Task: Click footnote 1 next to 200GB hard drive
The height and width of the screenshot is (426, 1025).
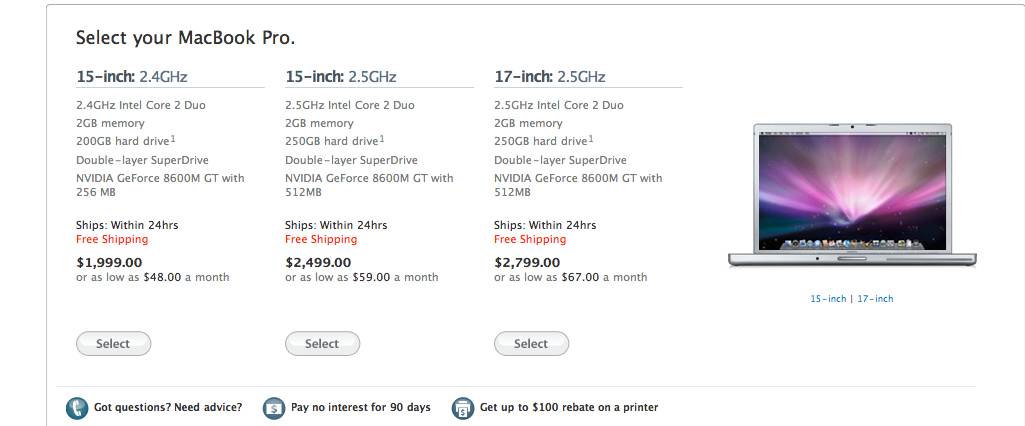Action: (x=173, y=138)
